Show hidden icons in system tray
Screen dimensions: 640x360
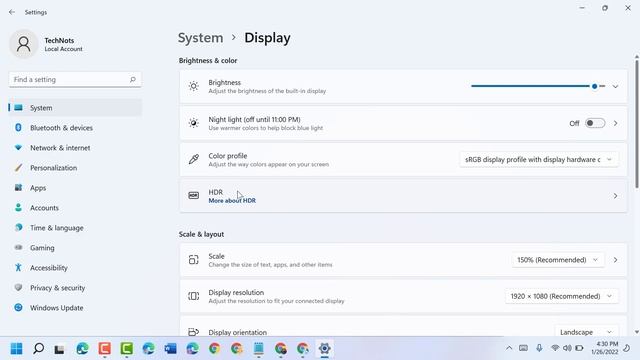[509, 348]
